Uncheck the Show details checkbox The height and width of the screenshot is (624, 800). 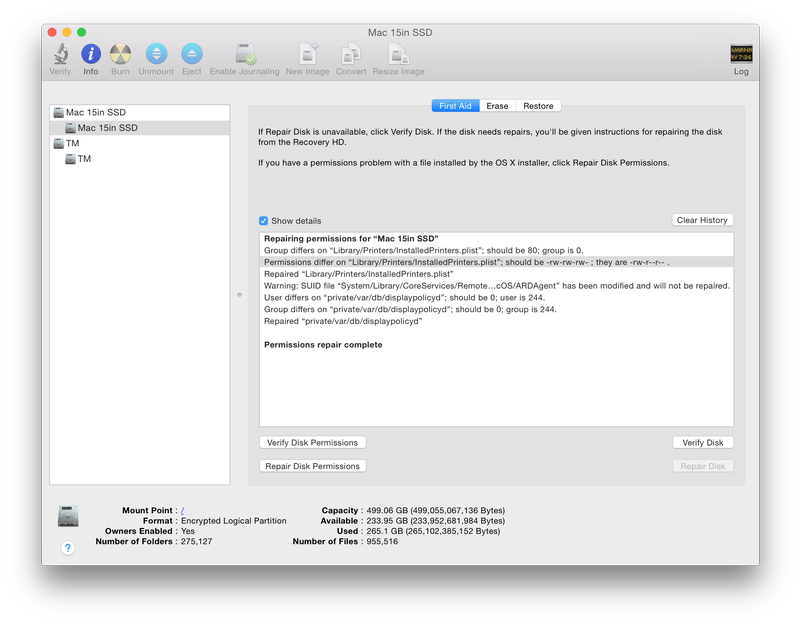(263, 221)
